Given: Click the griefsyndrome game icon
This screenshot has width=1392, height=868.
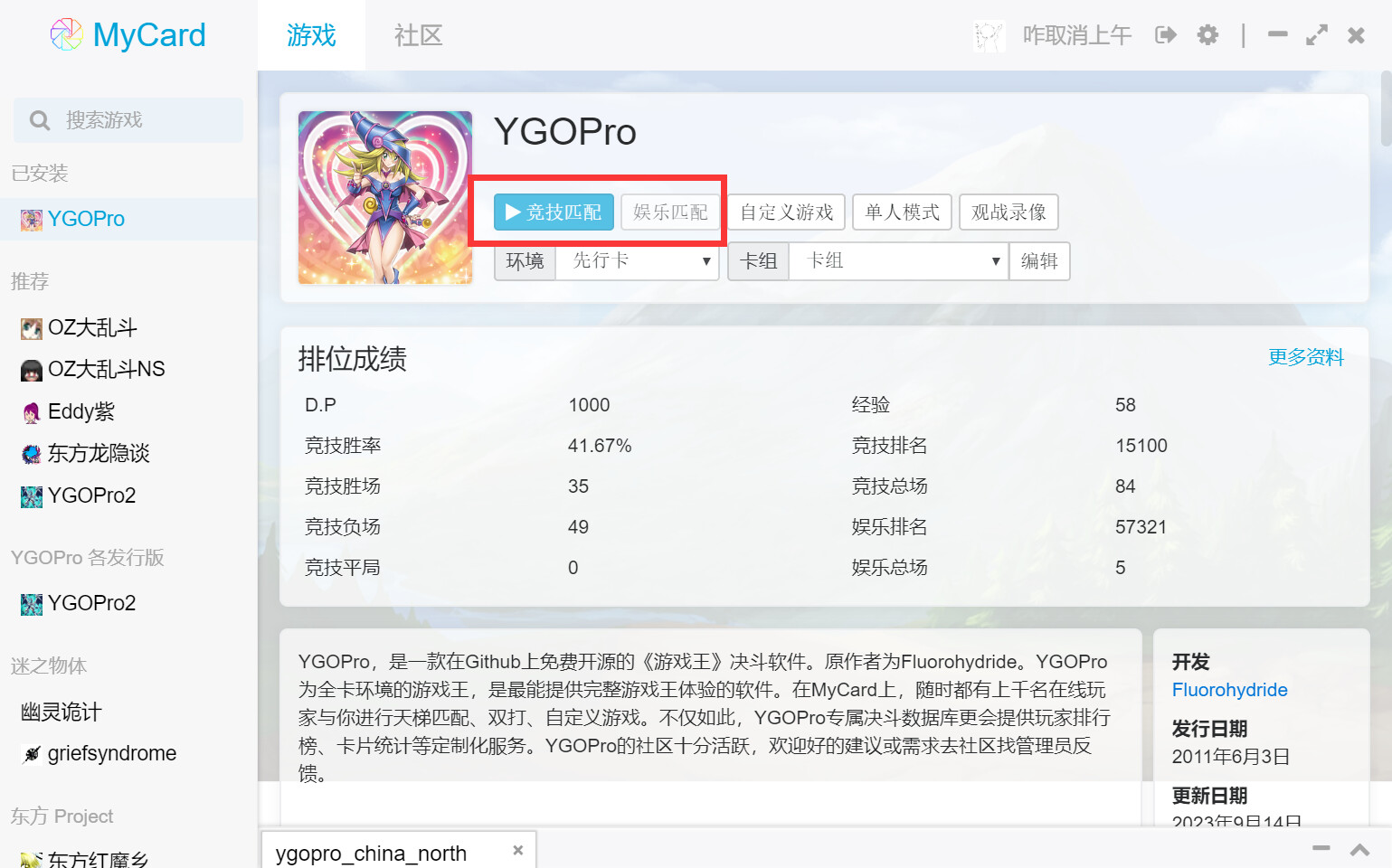Looking at the screenshot, I should pos(32,754).
